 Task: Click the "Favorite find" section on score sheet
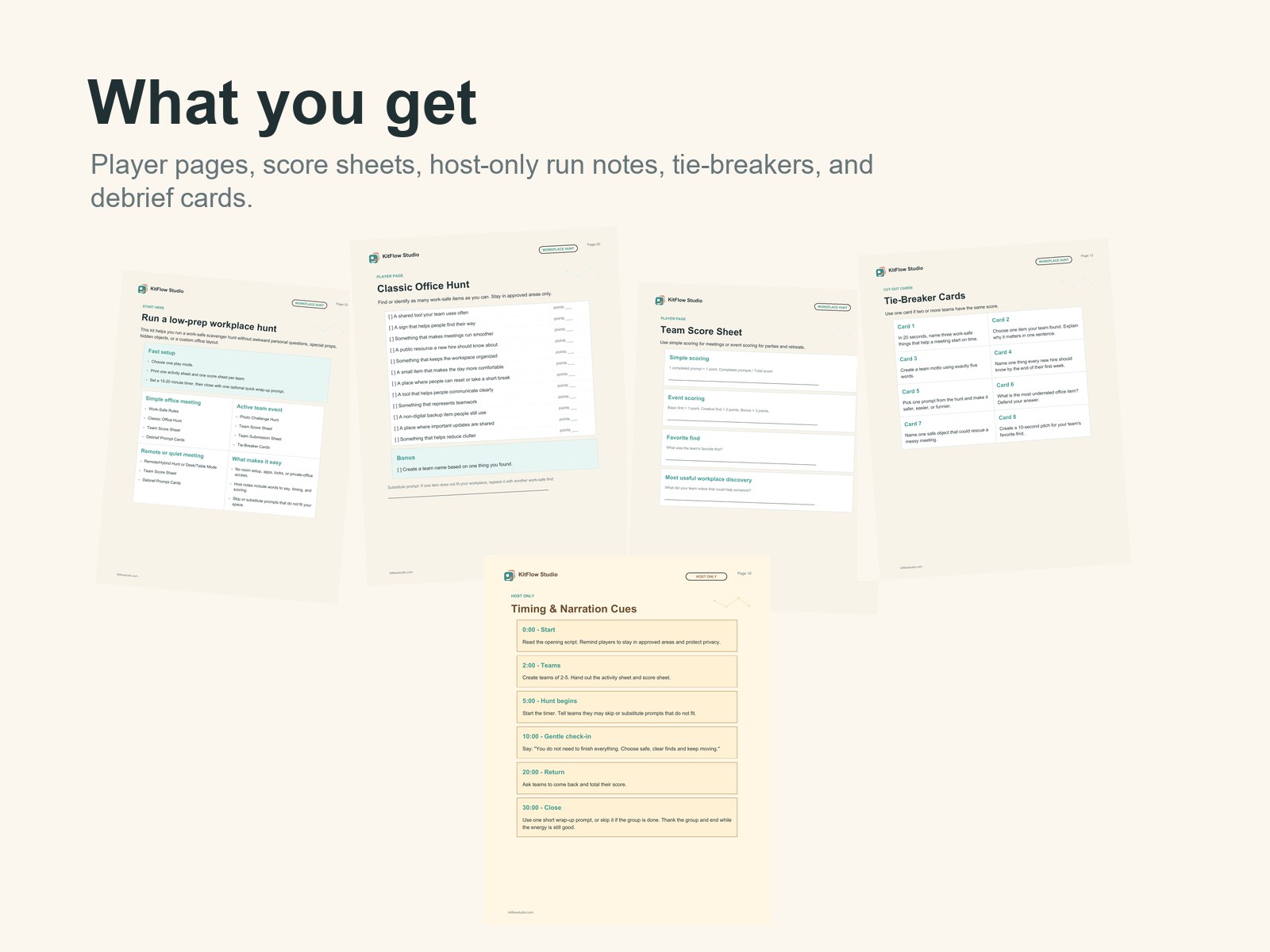pos(758,451)
